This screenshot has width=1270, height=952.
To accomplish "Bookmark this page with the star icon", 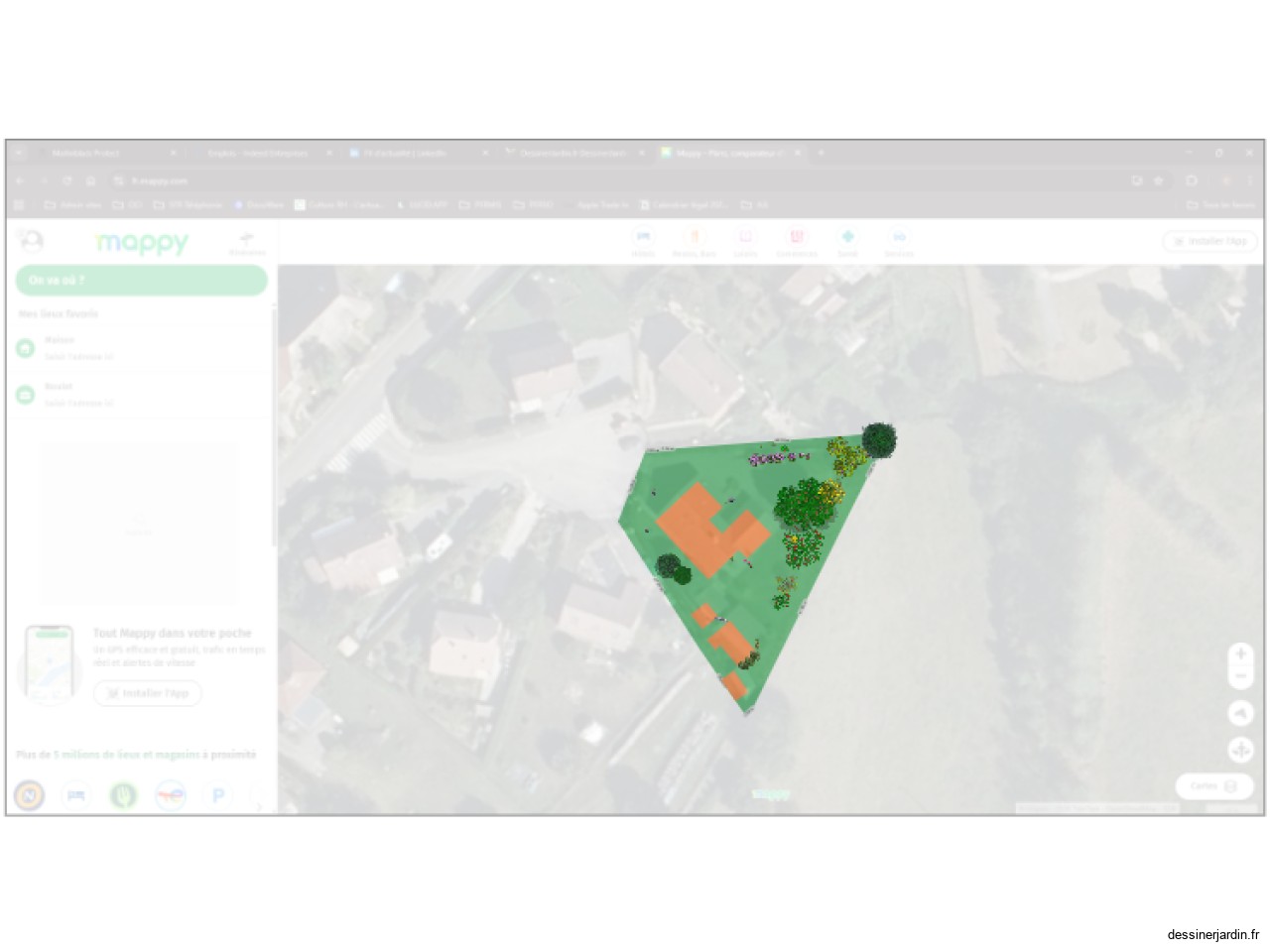I will [1158, 181].
